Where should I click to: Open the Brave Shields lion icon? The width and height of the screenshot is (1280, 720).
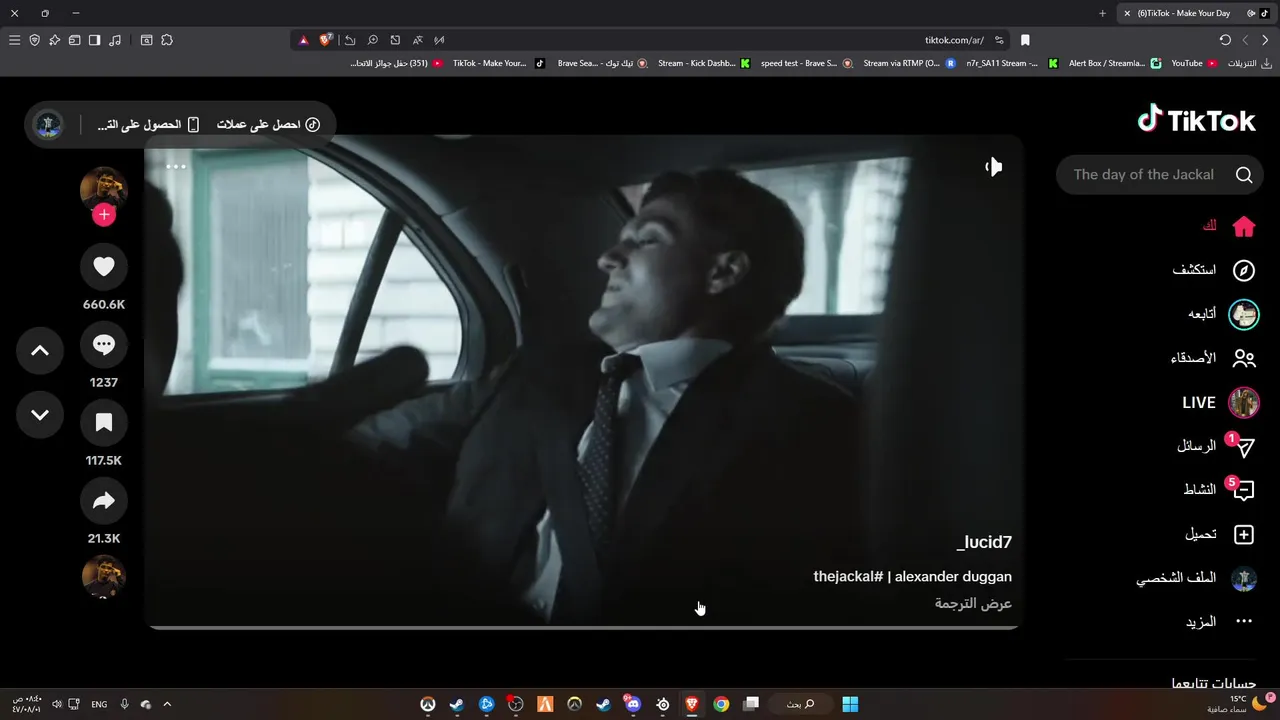pos(326,40)
